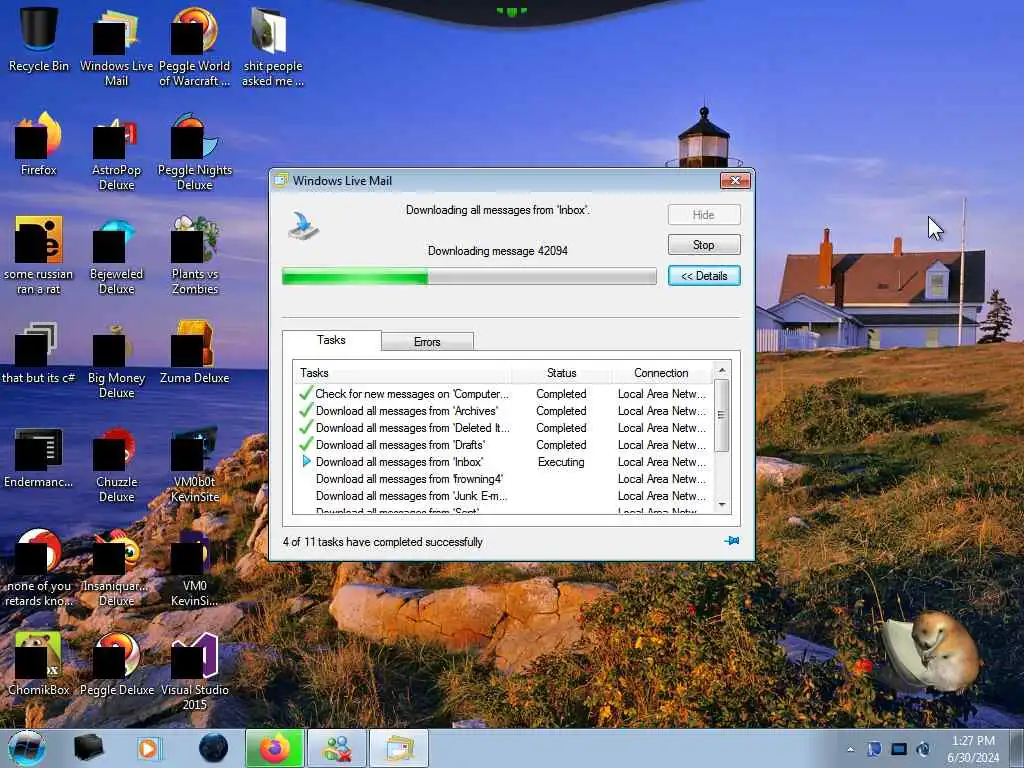The width and height of the screenshot is (1024, 768).
Task: Click the pin icon in dialog footer
Action: click(x=731, y=541)
